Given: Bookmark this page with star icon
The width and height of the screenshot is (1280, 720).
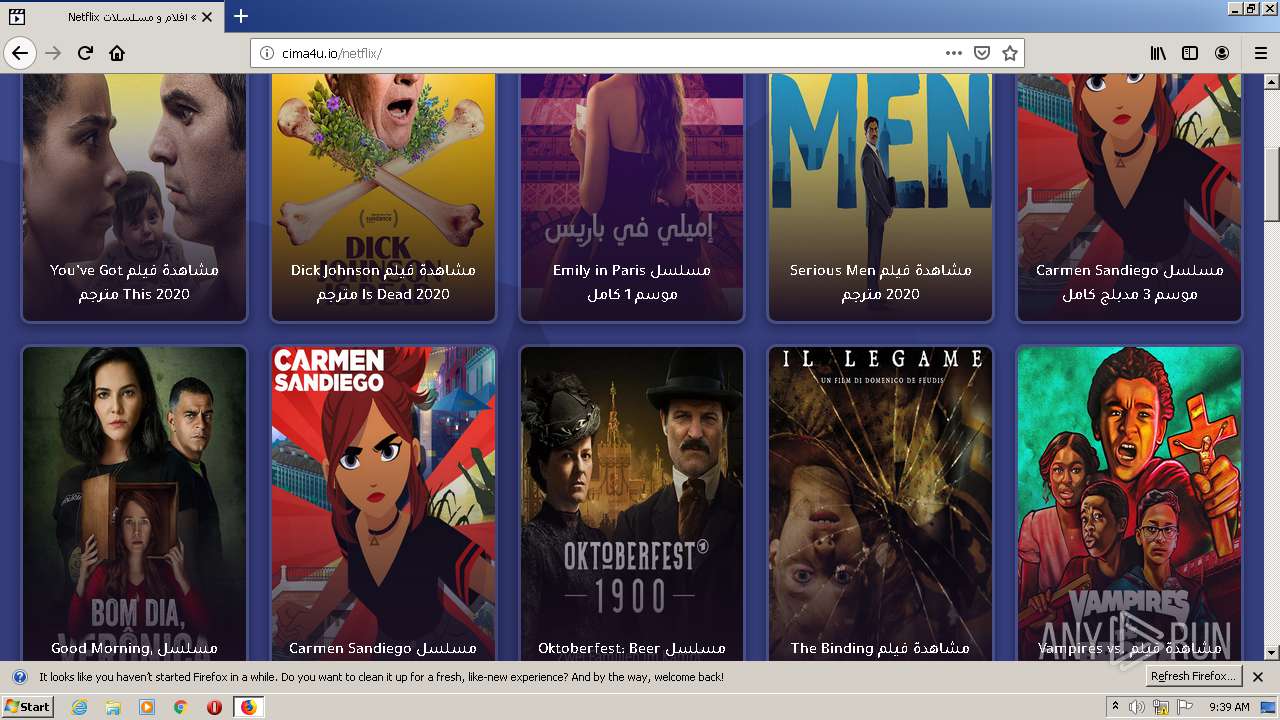Looking at the screenshot, I should click(x=1010, y=53).
